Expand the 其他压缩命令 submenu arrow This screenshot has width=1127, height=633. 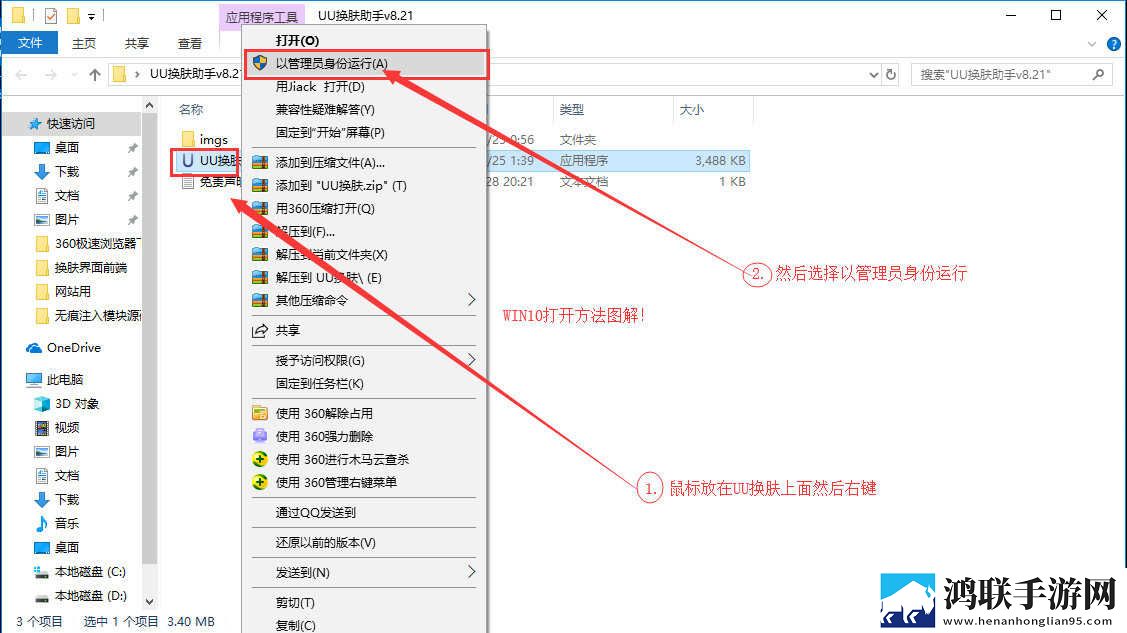click(x=472, y=300)
